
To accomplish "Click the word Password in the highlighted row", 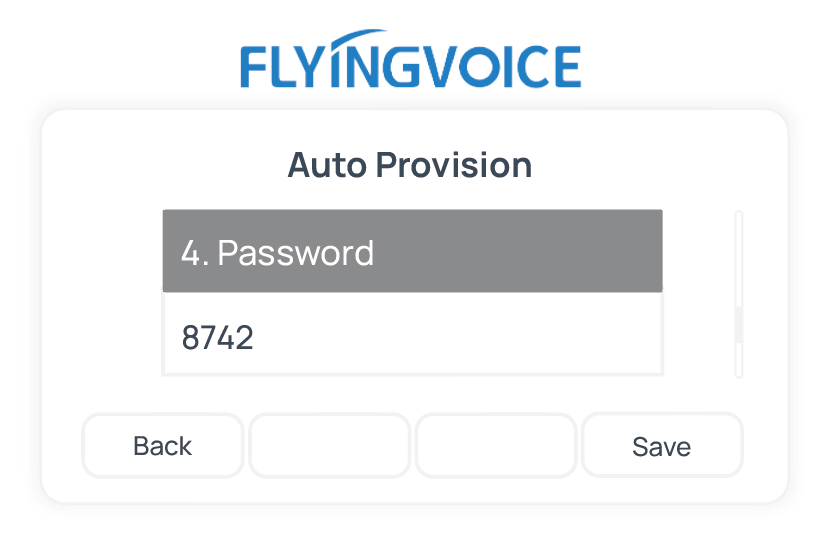I will 296,252.
